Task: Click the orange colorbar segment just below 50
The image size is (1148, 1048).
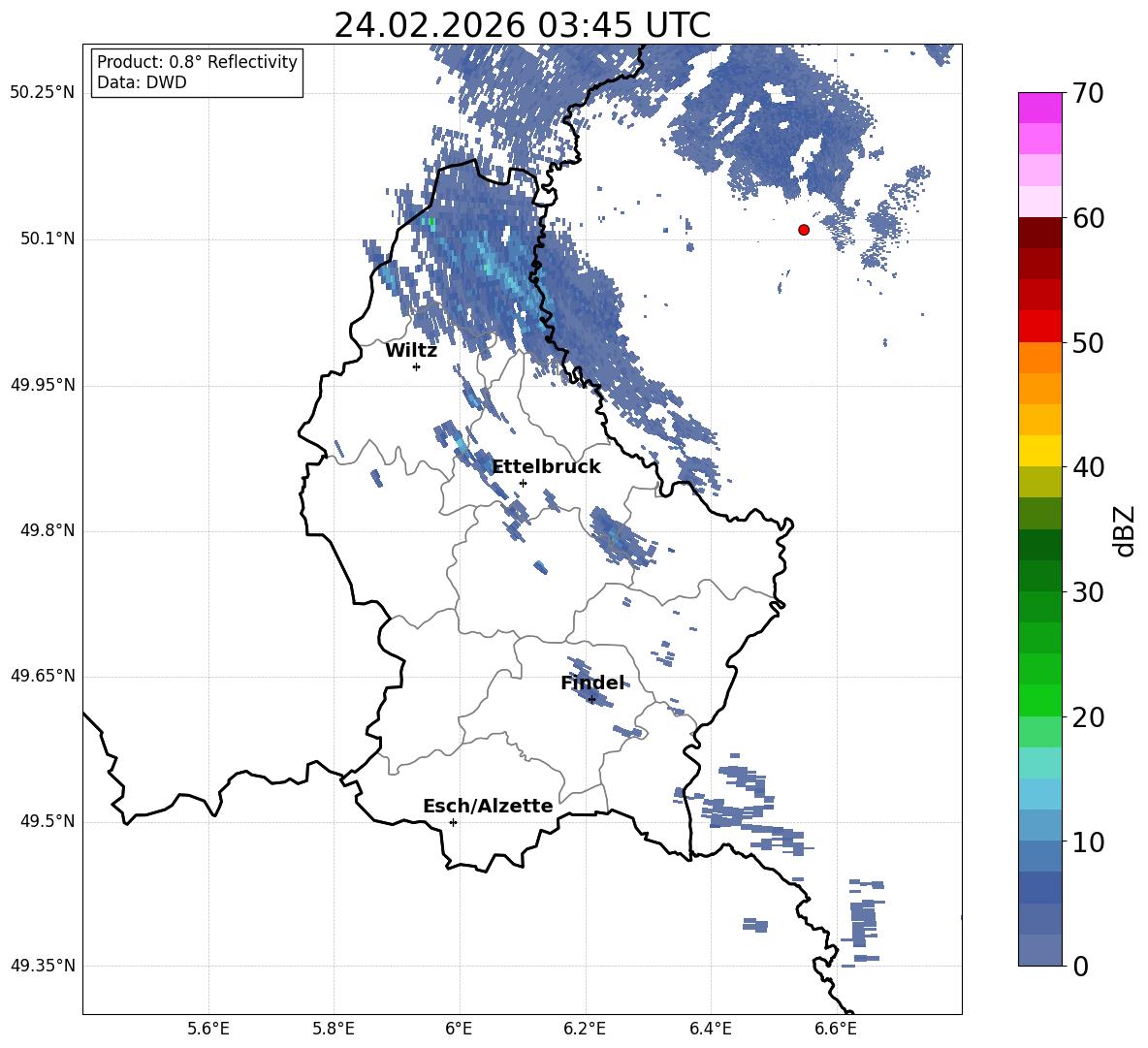Action: pyautogui.click(x=1039, y=358)
